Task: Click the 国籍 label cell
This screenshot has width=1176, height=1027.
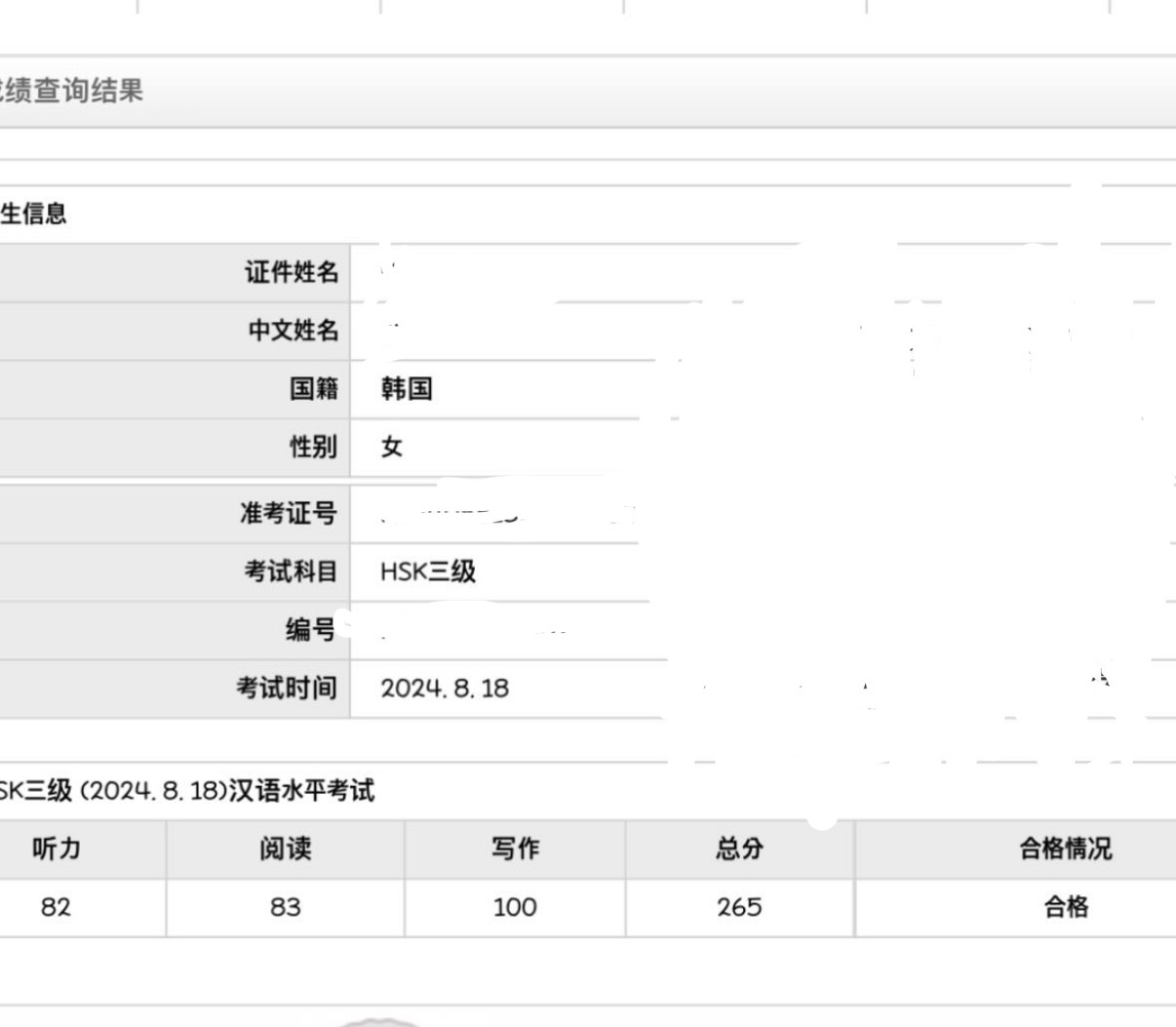Action: (313, 389)
